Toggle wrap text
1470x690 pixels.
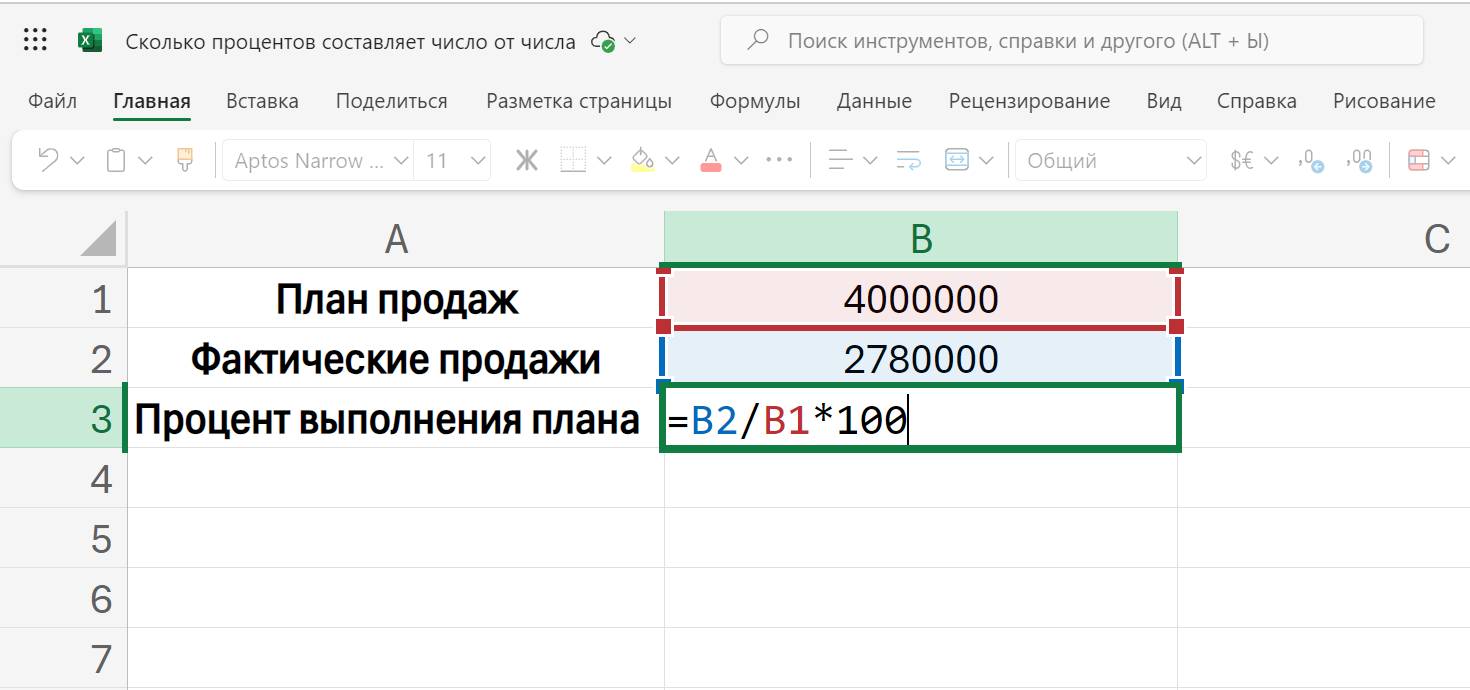click(909, 160)
